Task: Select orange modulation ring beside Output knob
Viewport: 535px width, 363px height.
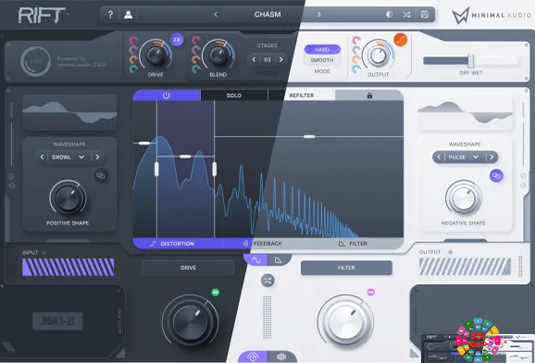Action: coord(356,59)
